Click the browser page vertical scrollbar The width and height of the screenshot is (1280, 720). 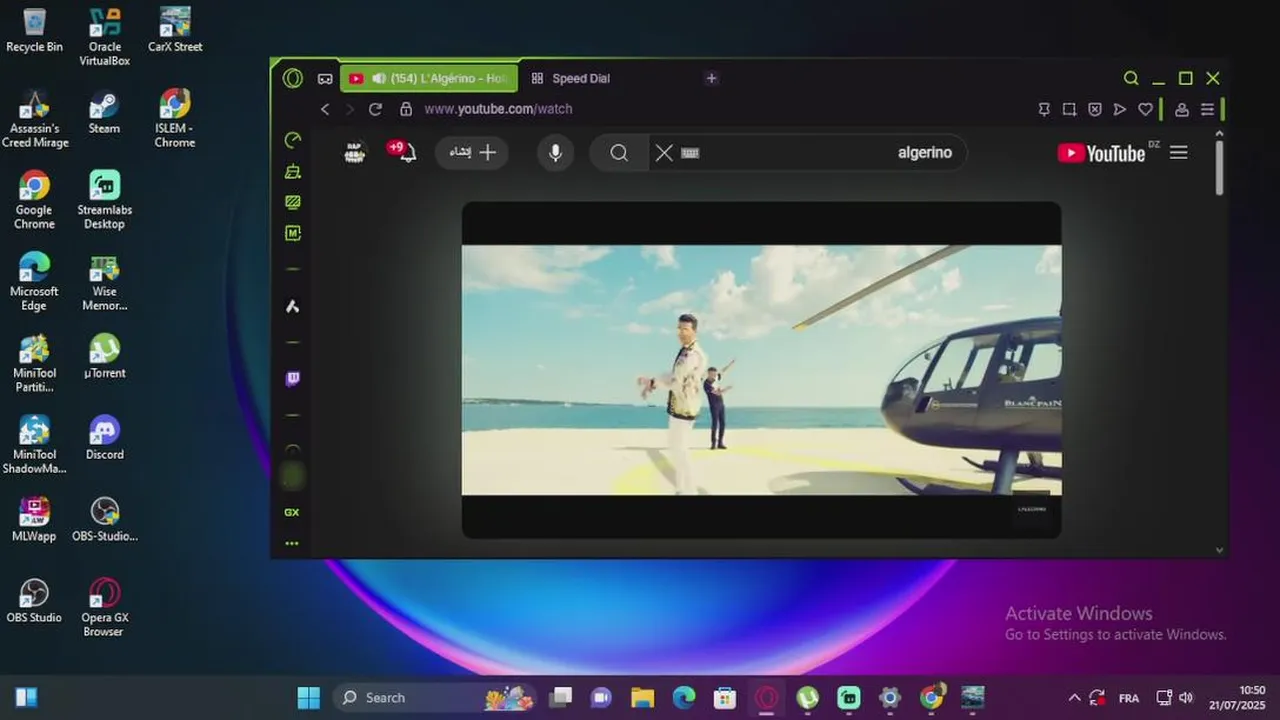1219,167
